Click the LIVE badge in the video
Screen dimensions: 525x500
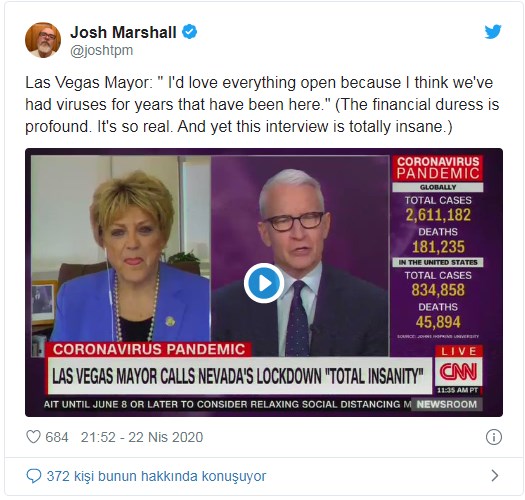point(459,351)
